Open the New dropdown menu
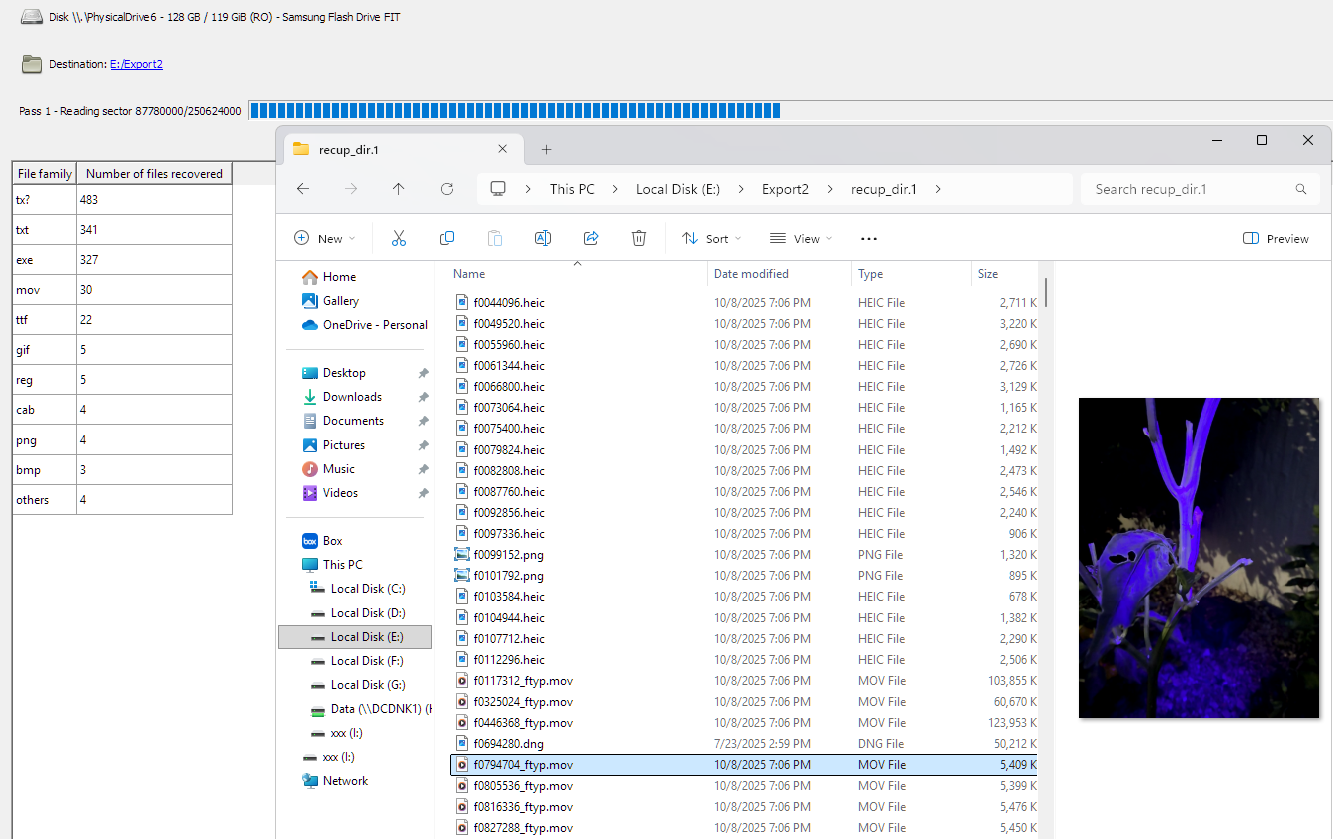 click(324, 239)
